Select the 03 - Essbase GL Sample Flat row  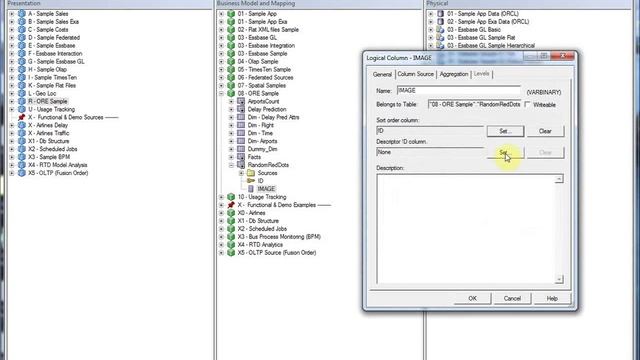[x=481, y=38]
